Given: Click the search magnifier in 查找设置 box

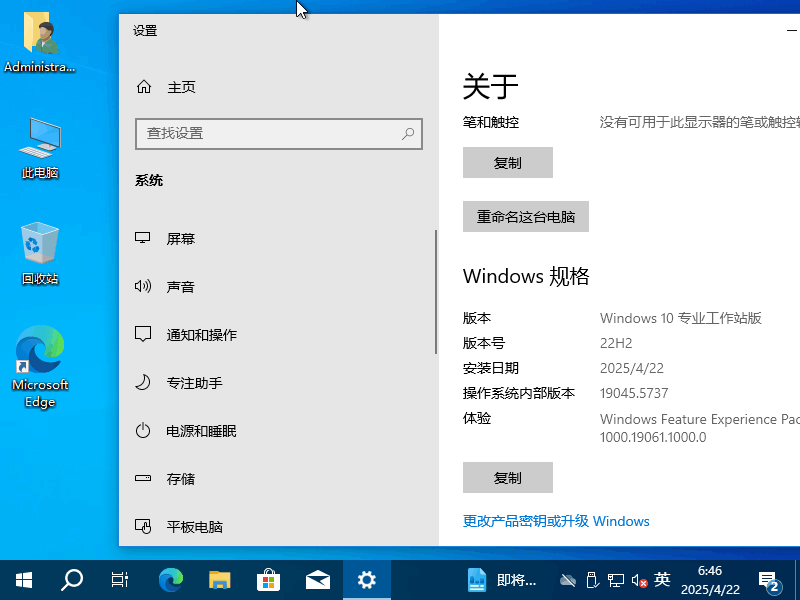Looking at the screenshot, I should [x=408, y=134].
